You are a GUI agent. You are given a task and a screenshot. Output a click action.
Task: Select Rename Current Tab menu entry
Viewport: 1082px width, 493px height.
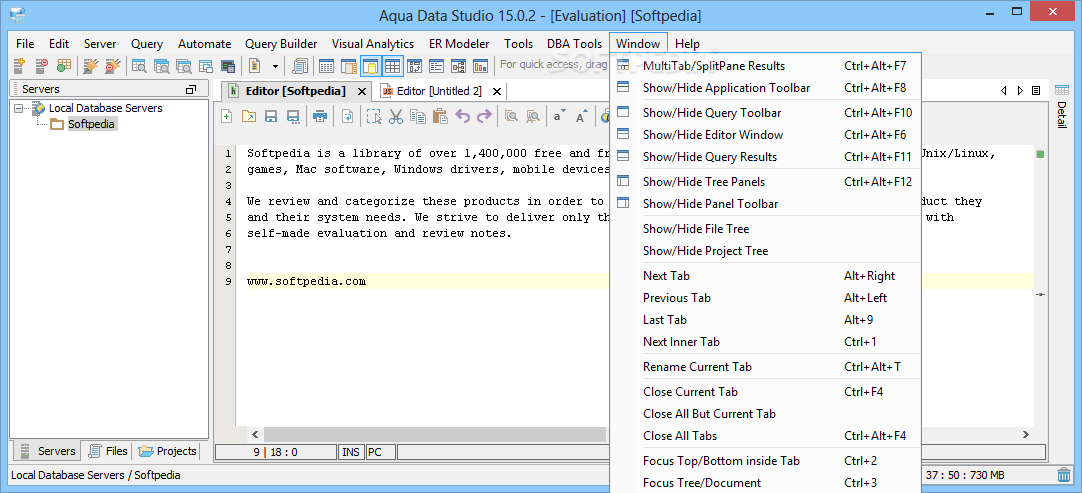pyautogui.click(x=765, y=367)
